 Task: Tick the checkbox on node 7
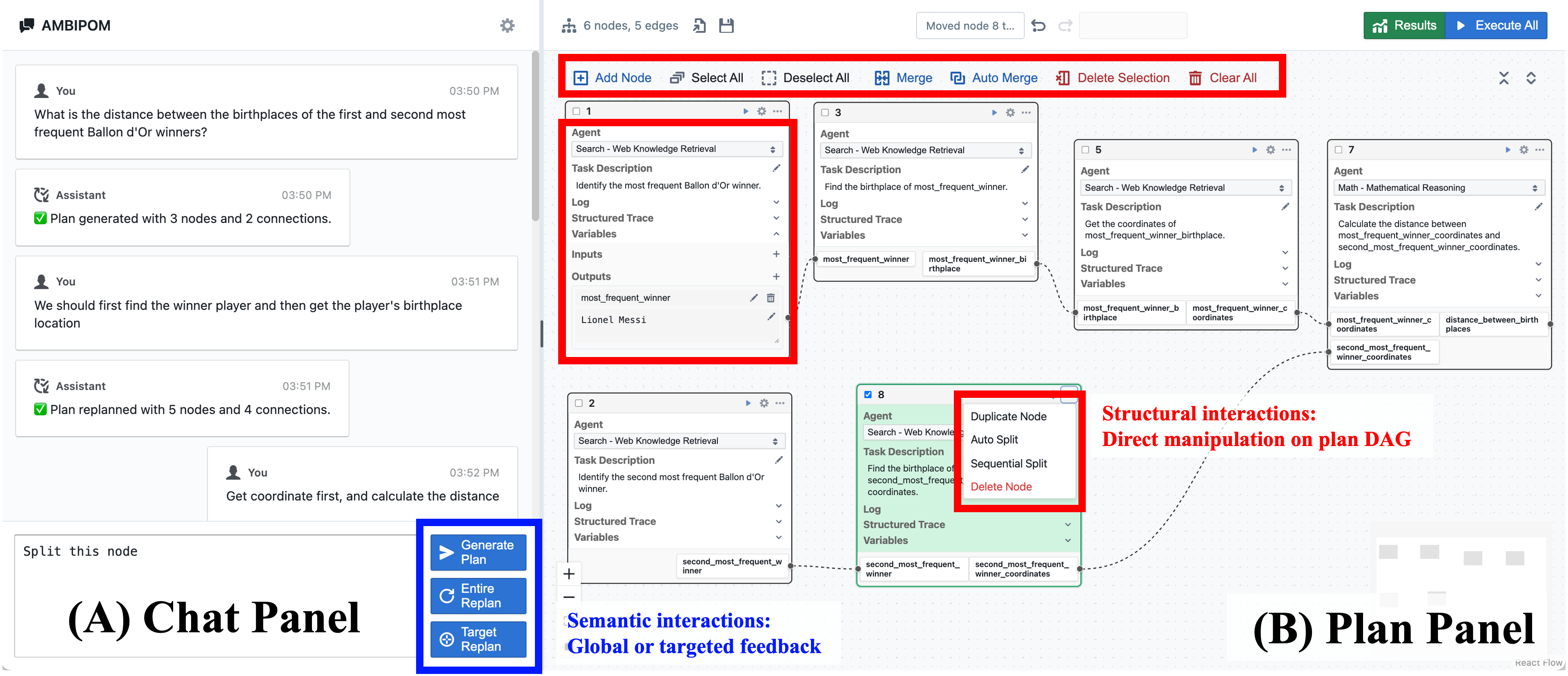[x=1338, y=150]
